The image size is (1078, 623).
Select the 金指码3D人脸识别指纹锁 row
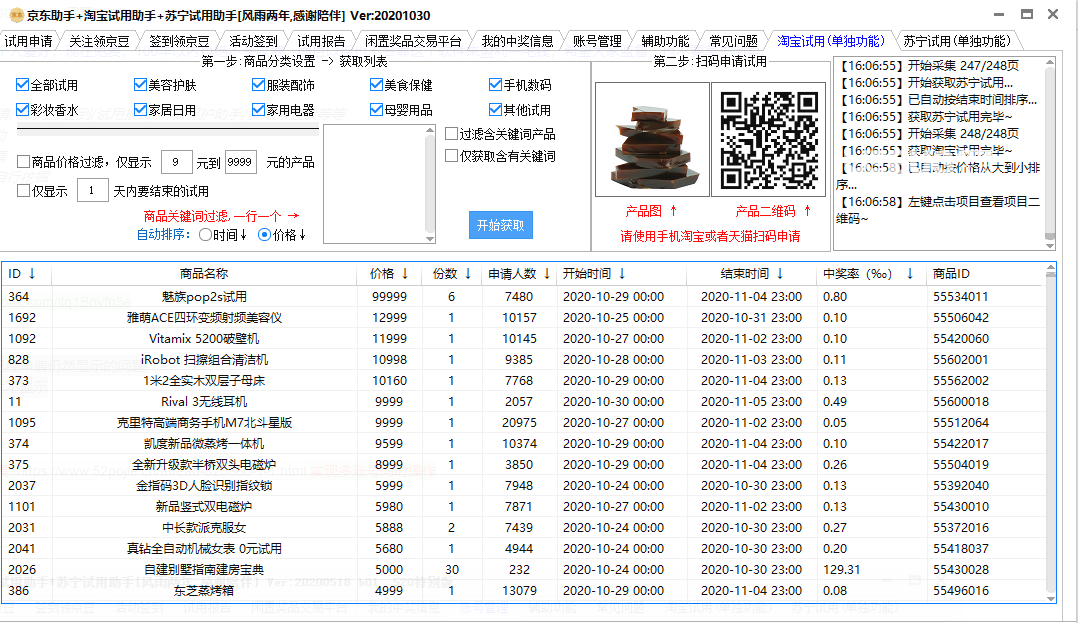point(524,485)
